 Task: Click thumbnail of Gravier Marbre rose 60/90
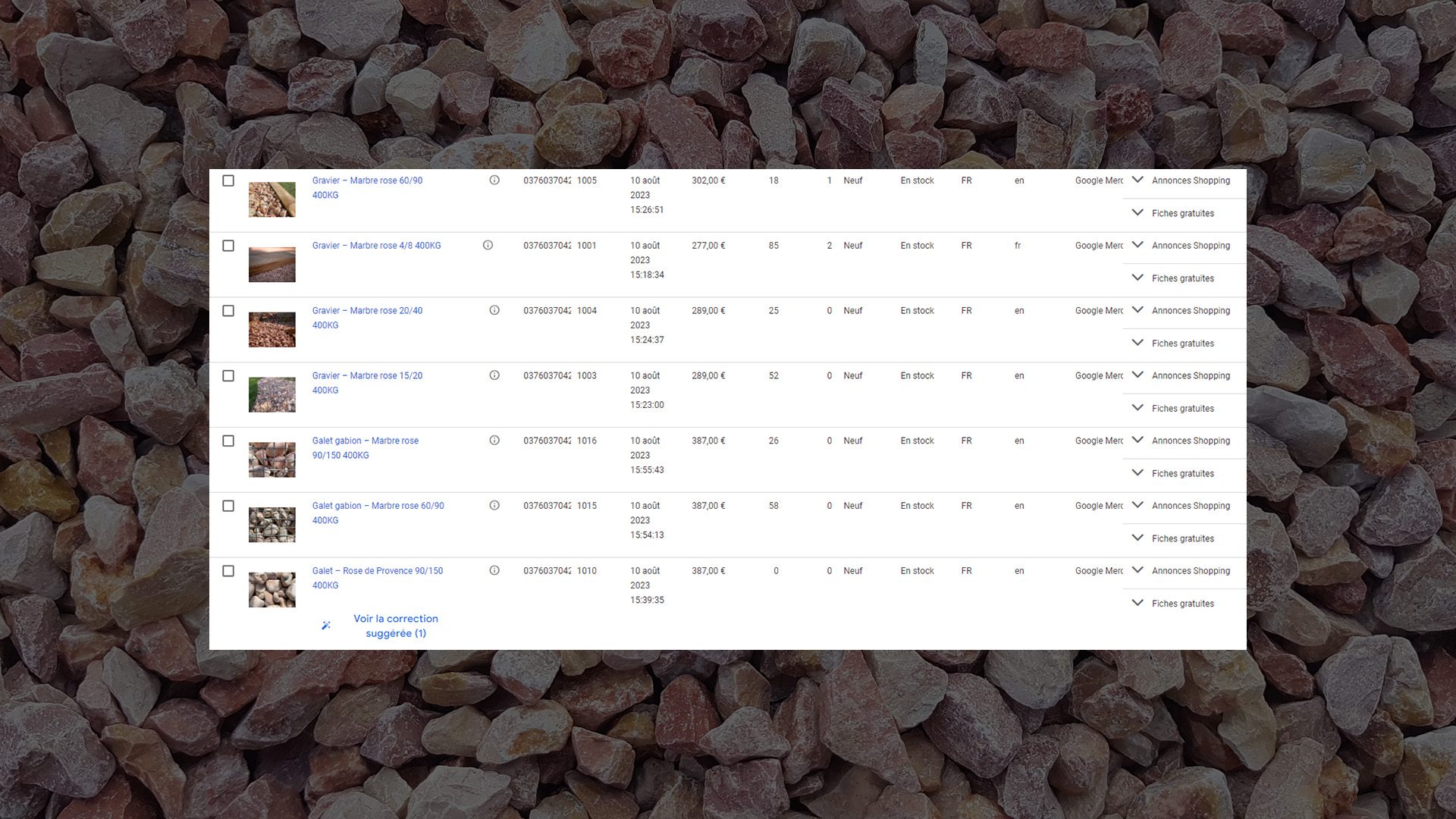[272, 199]
